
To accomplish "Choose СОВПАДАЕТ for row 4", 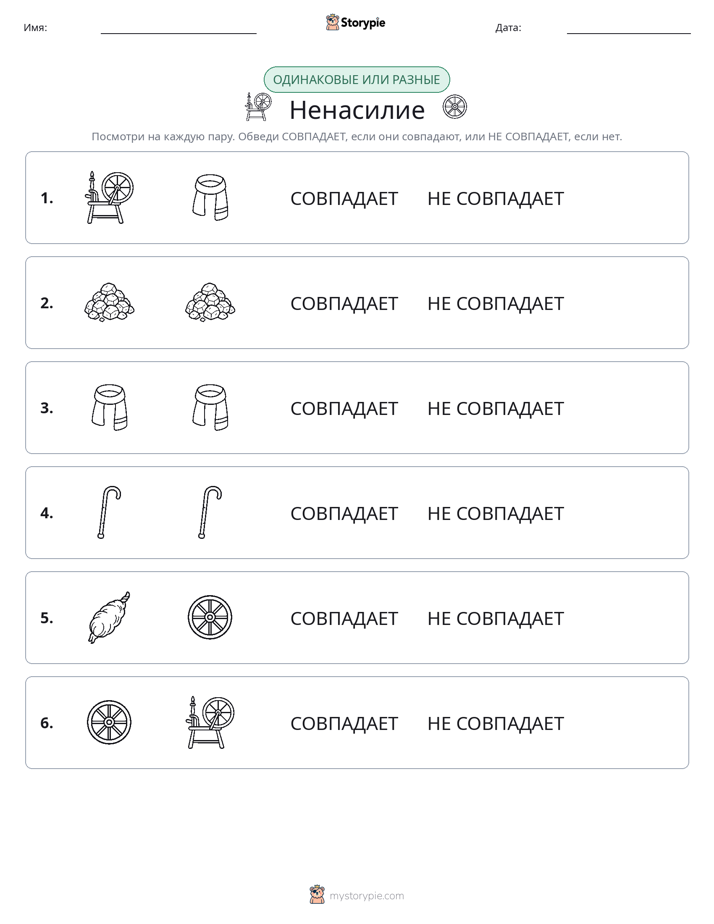I will click(x=344, y=513).
